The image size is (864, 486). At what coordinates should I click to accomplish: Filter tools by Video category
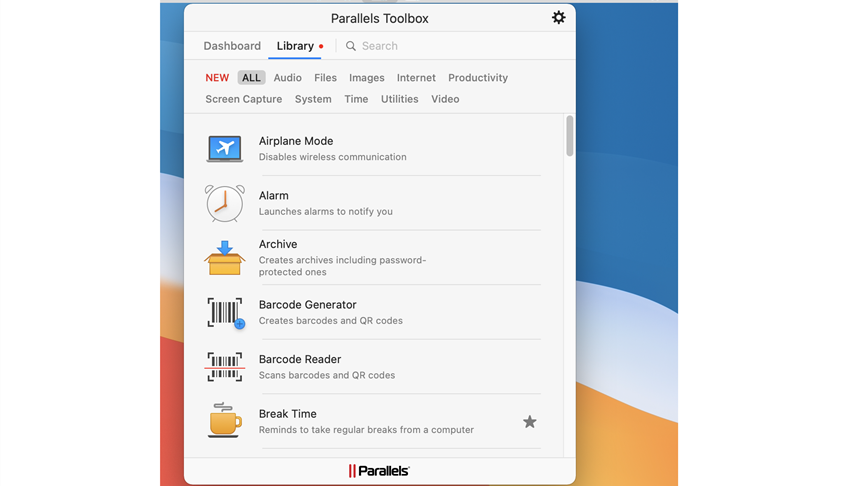(445, 99)
